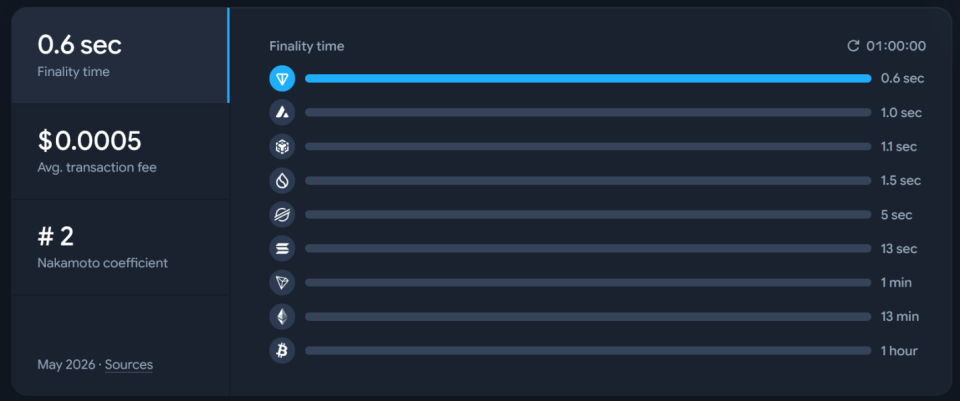
Task: Click the gray 1 hour Bitcoin bar
Action: pyautogui.click(x=588, y=351)
